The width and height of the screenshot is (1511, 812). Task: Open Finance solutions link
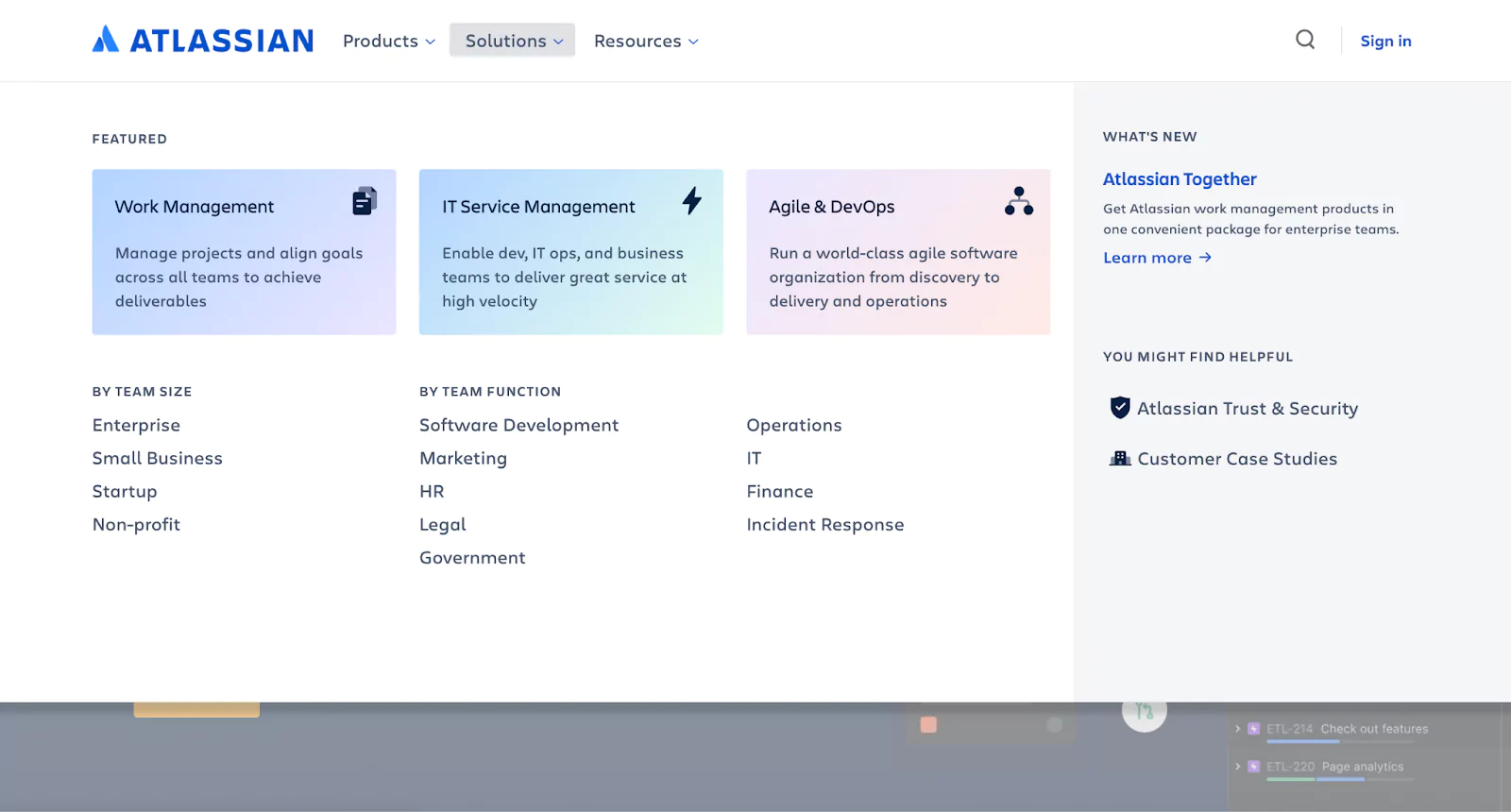[x=780, y=492]
